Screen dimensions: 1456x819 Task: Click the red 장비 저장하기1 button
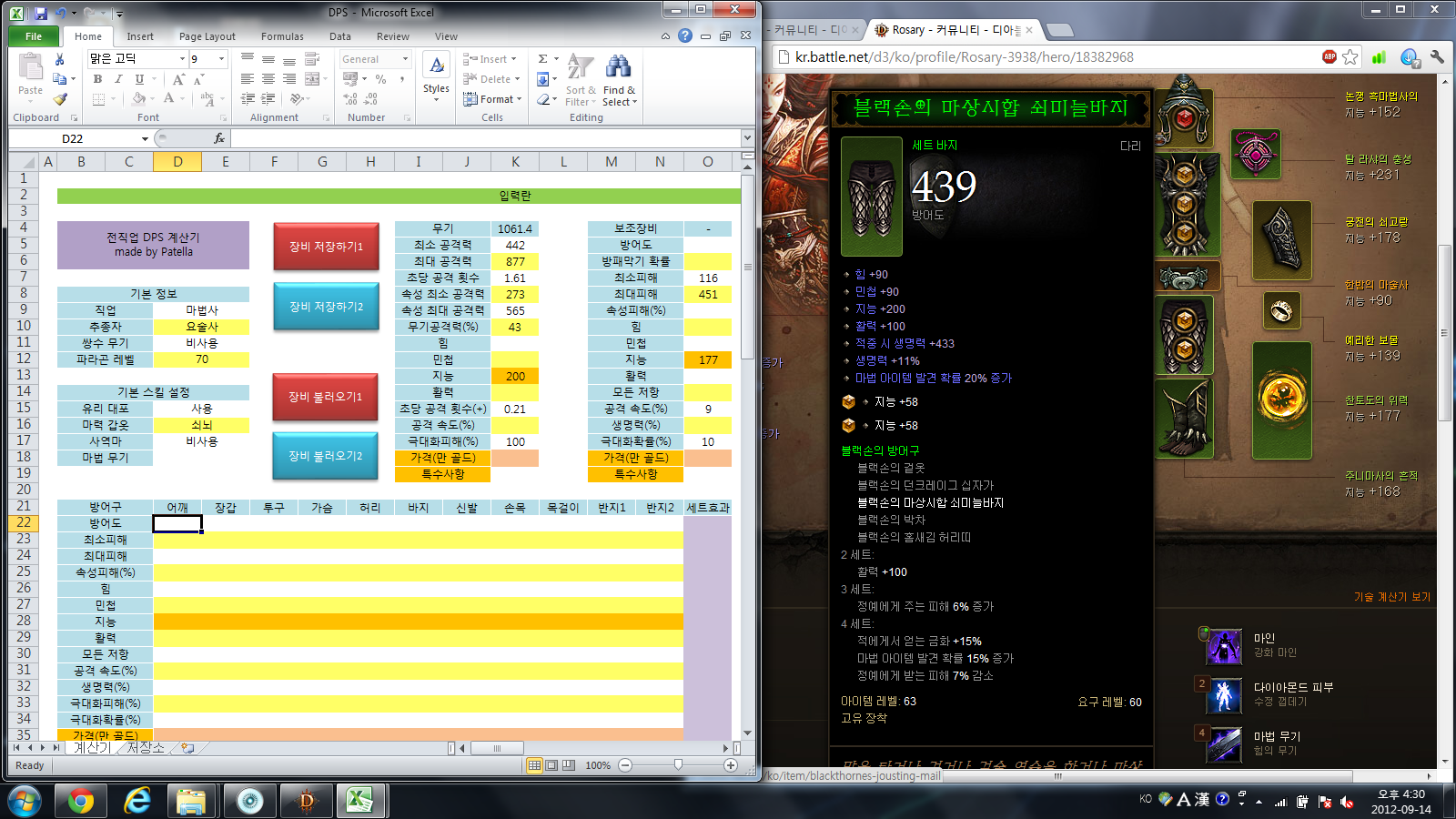point(326,247)
